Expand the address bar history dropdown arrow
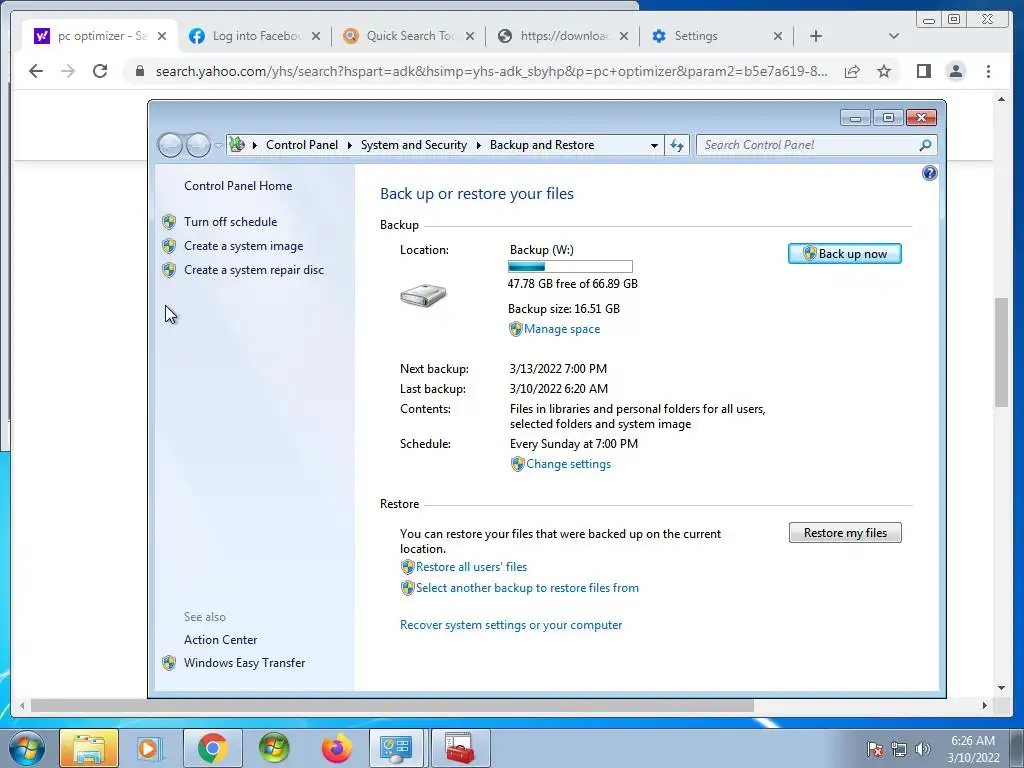Screen dimensions: 1024x768 point(654,145)
